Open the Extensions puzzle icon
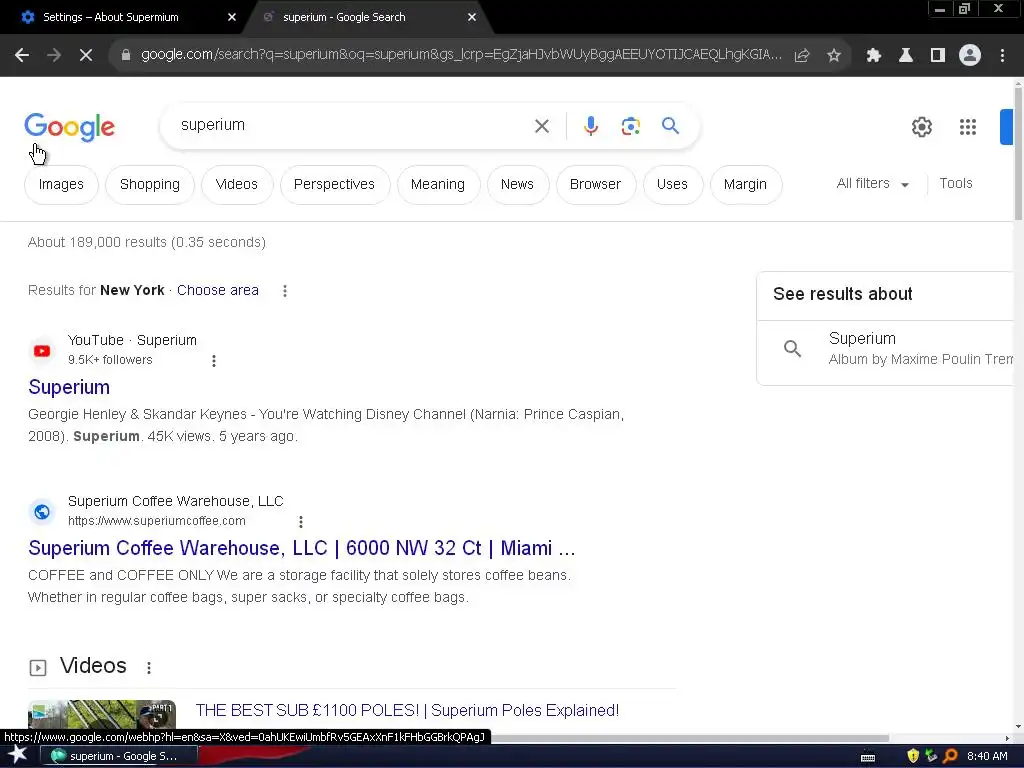 873,56
